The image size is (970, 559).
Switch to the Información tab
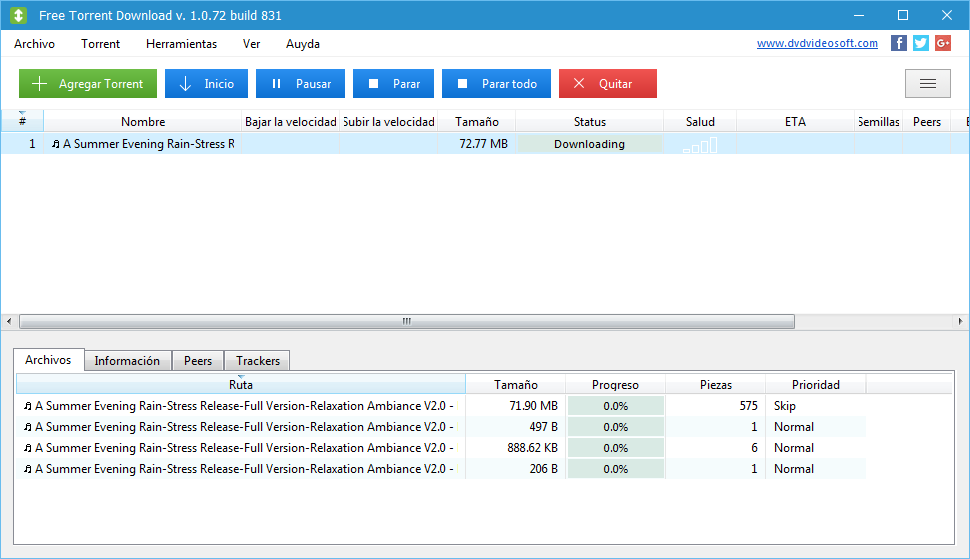pyautogui.click(x=127, y=361)
